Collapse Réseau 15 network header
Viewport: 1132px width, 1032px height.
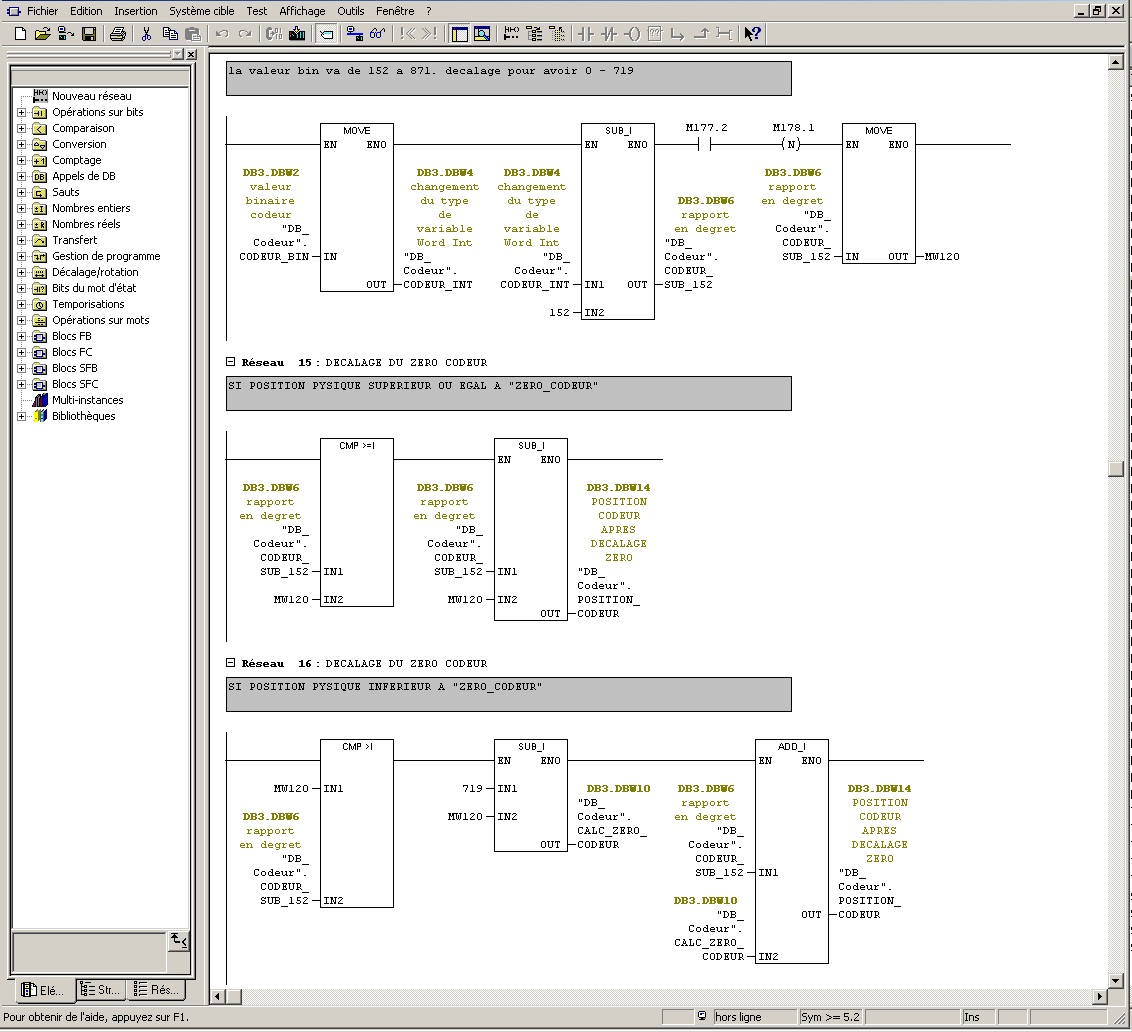click(231, 362)
